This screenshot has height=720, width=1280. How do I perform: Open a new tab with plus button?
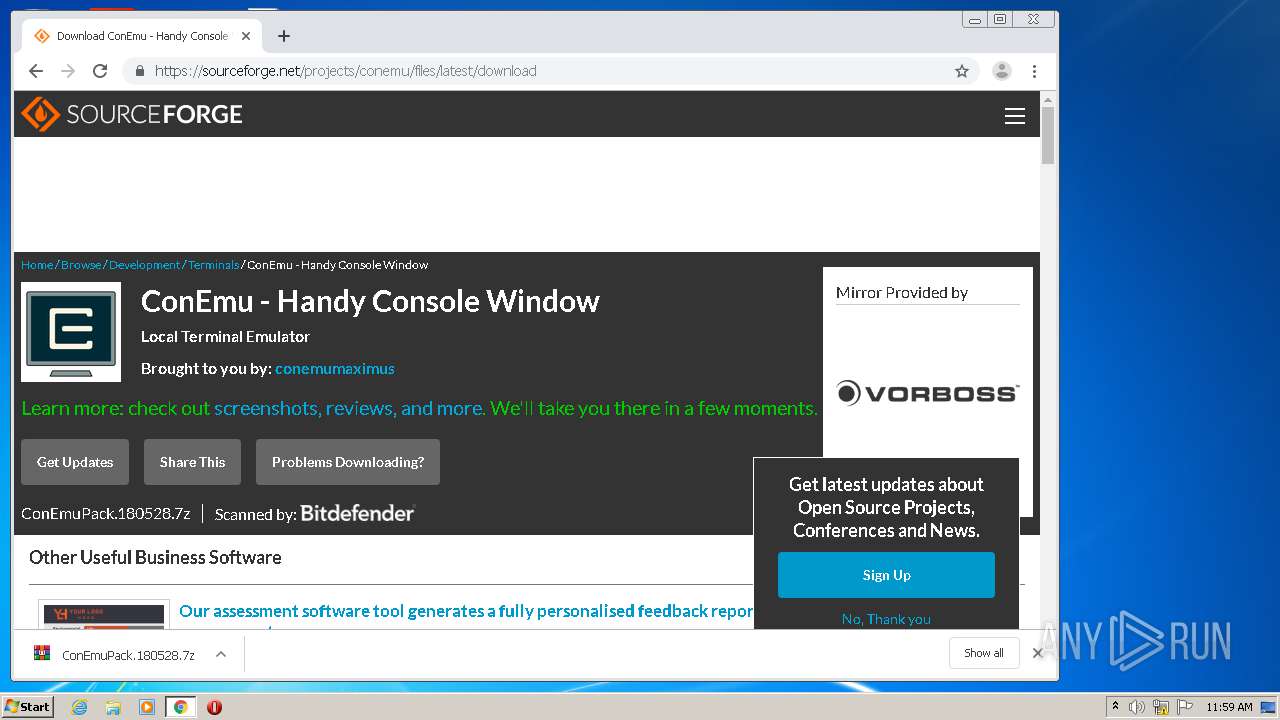[x=284, y=36]
